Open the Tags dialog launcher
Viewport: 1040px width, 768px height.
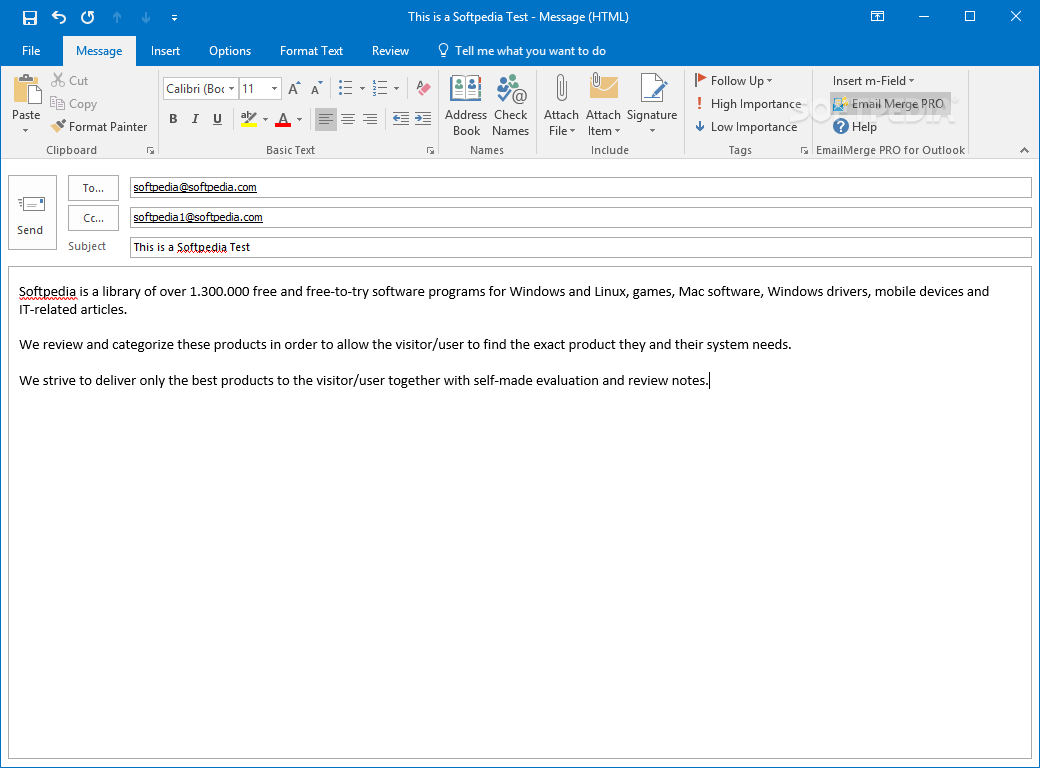tap(804, 151)
